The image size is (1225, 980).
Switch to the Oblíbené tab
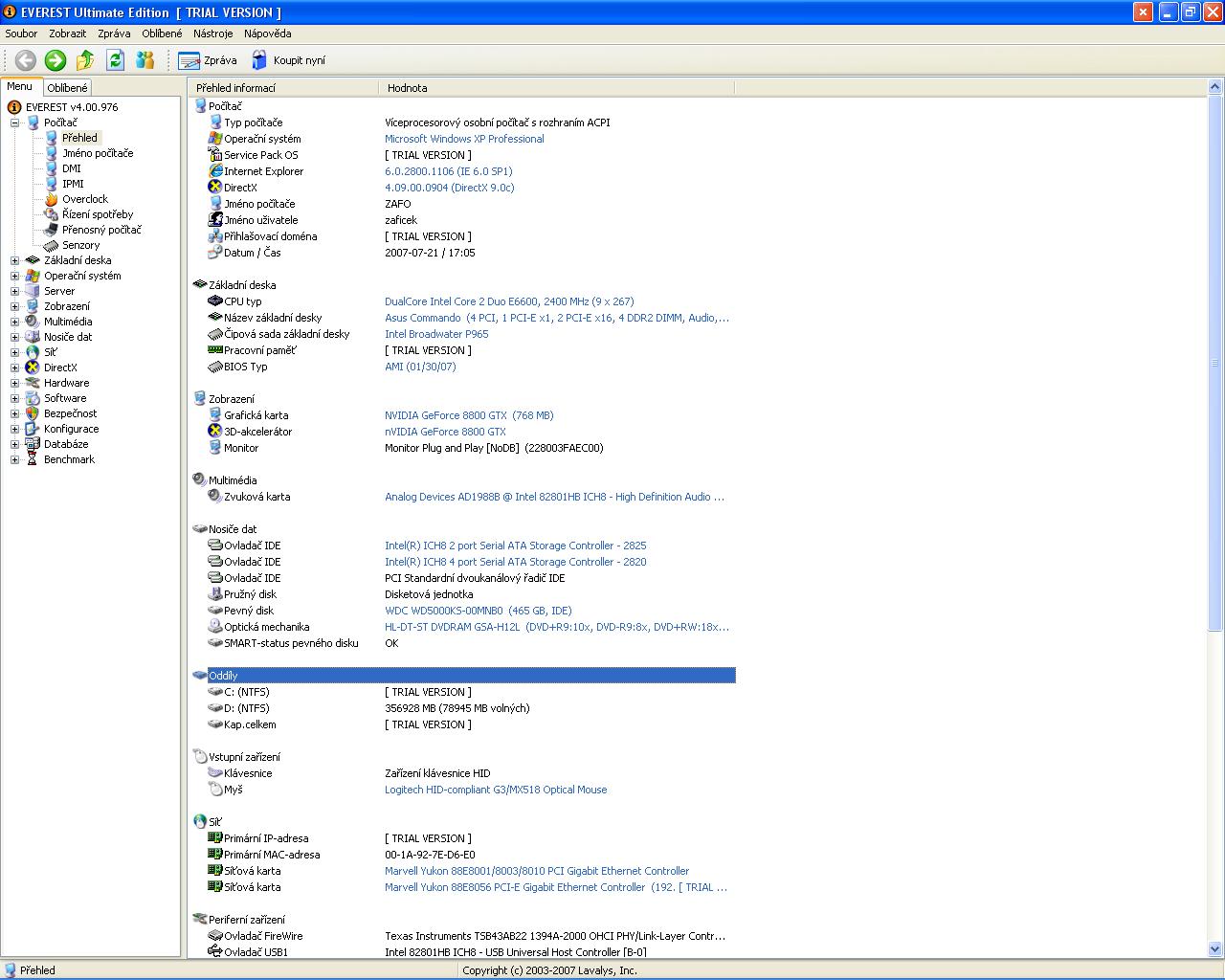coord(67,88)
